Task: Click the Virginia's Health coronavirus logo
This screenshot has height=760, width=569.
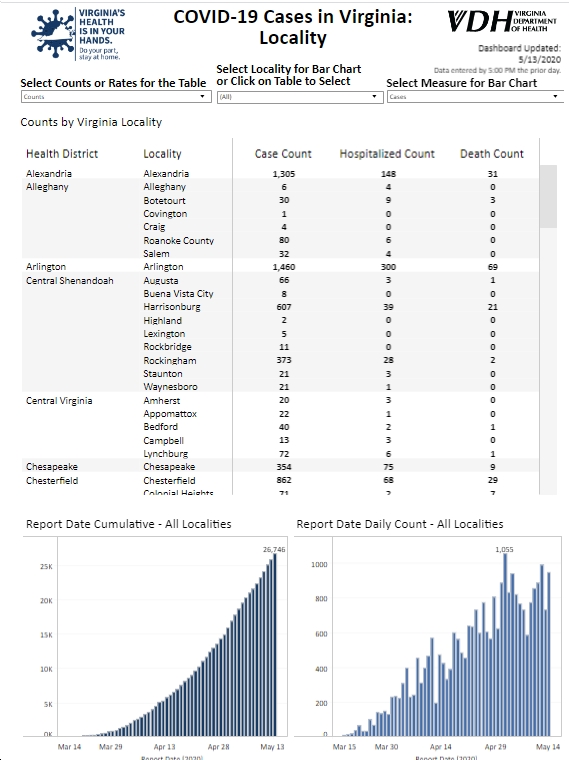Action: click(x=78, y=34)
